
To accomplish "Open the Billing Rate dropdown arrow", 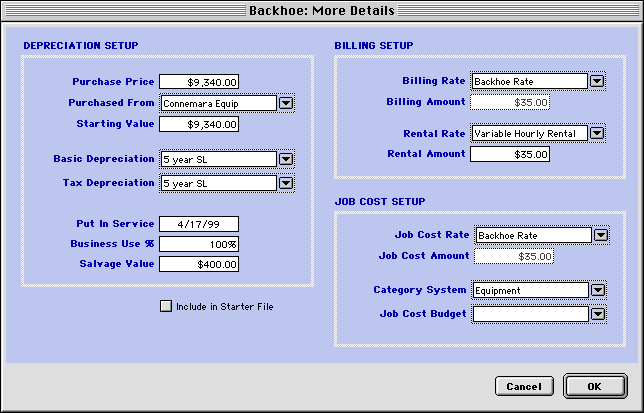I will [597, 81].
